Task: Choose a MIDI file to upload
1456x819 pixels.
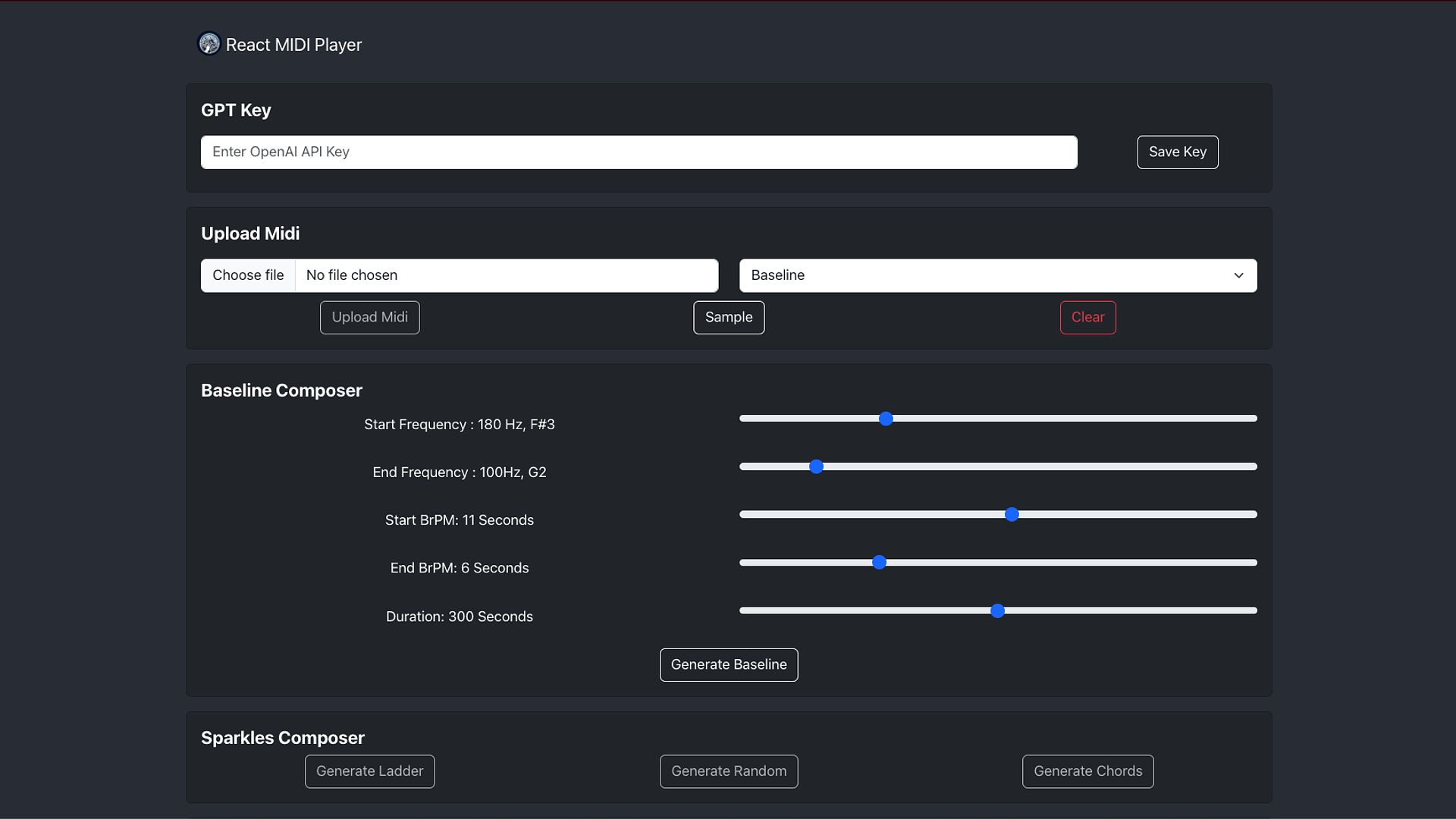Action: (x=248, y=275)
